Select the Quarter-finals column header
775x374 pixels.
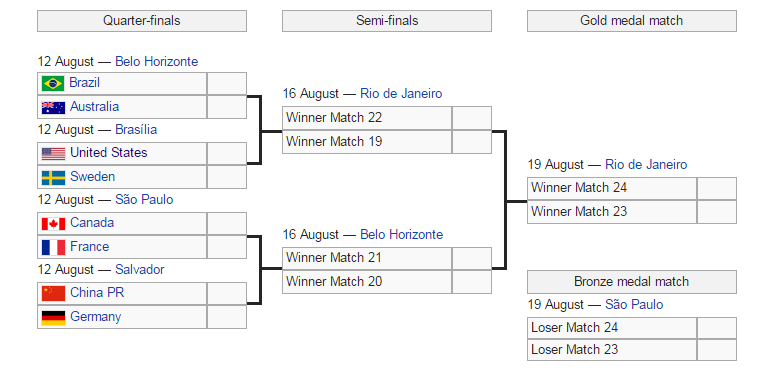tap(142, 21)
